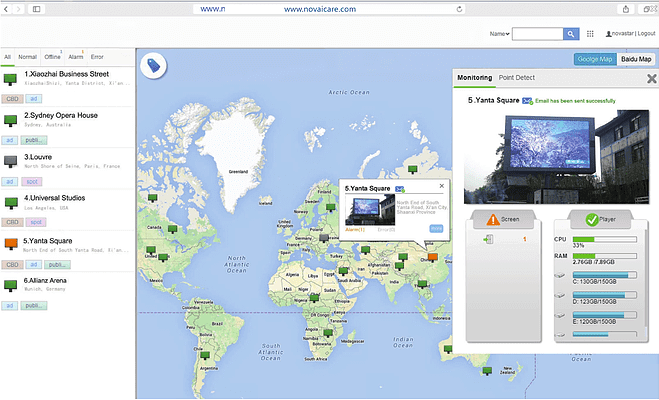The height and width of the screenshot is (400, 659).
Task: Switch to Baidu Map view
Action: pyautogui.click(x=636, y=59)
